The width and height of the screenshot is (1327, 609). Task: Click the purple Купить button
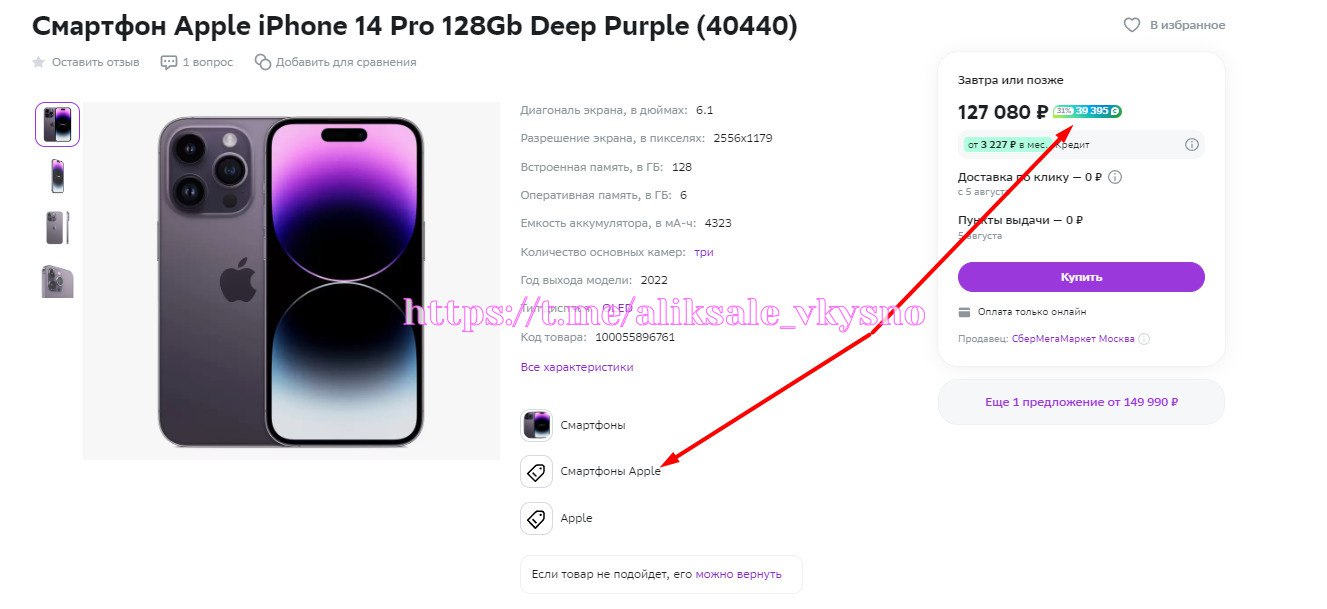coord(1081,277)
